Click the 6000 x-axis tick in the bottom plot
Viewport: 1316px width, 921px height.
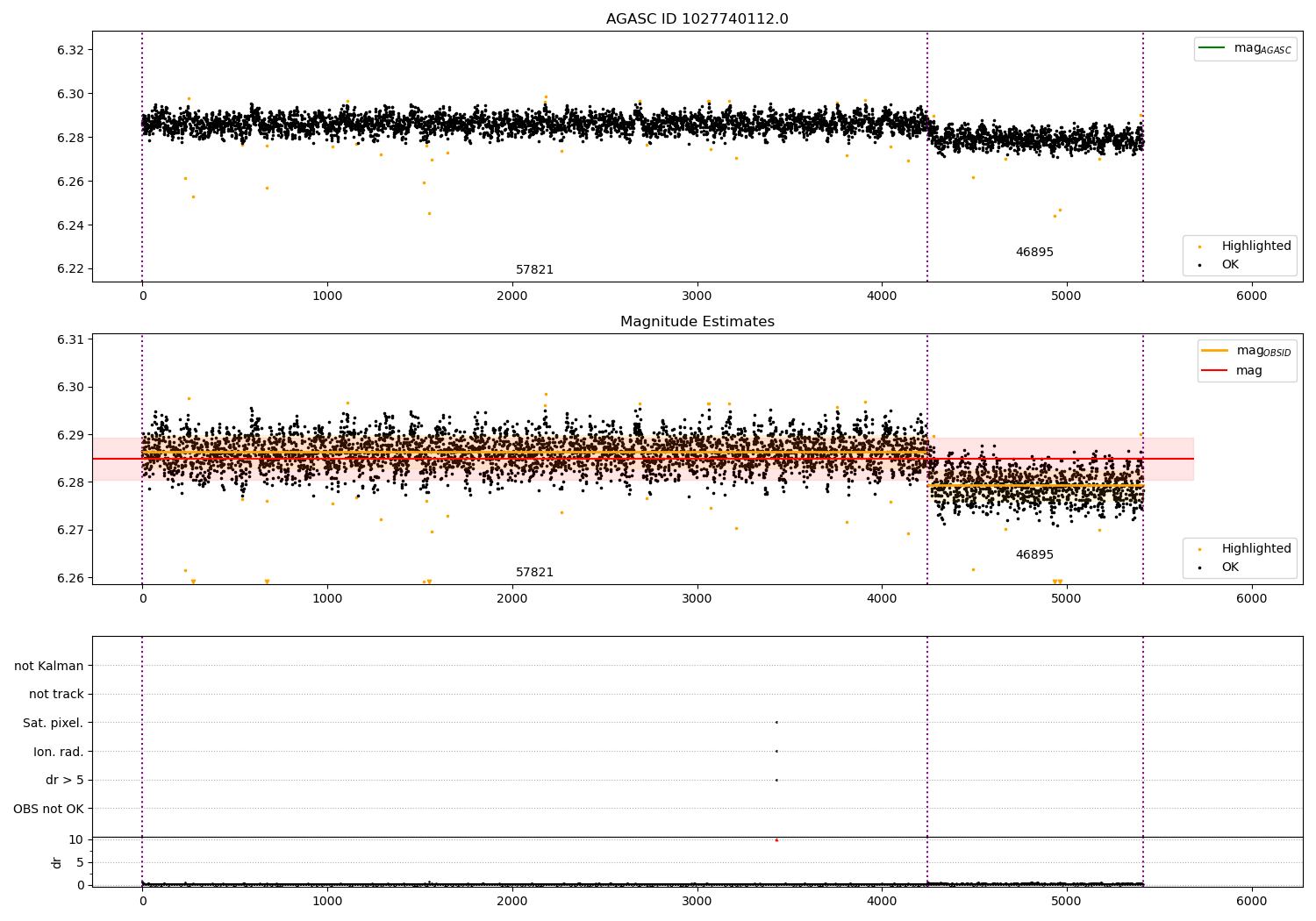click(x=1251, y=901)
